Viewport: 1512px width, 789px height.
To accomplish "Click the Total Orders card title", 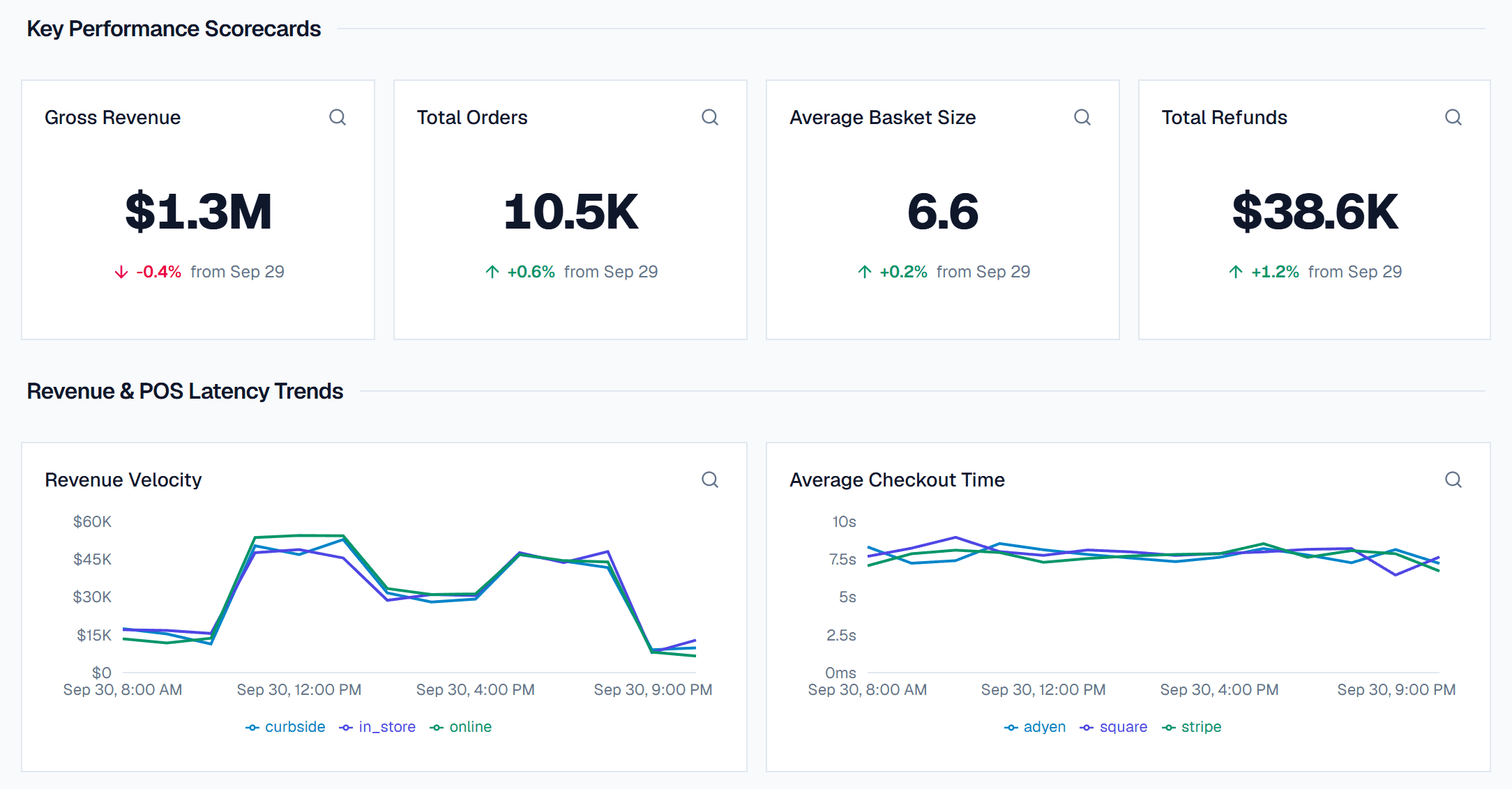I will pyautogui.click(x=472, y=118).
